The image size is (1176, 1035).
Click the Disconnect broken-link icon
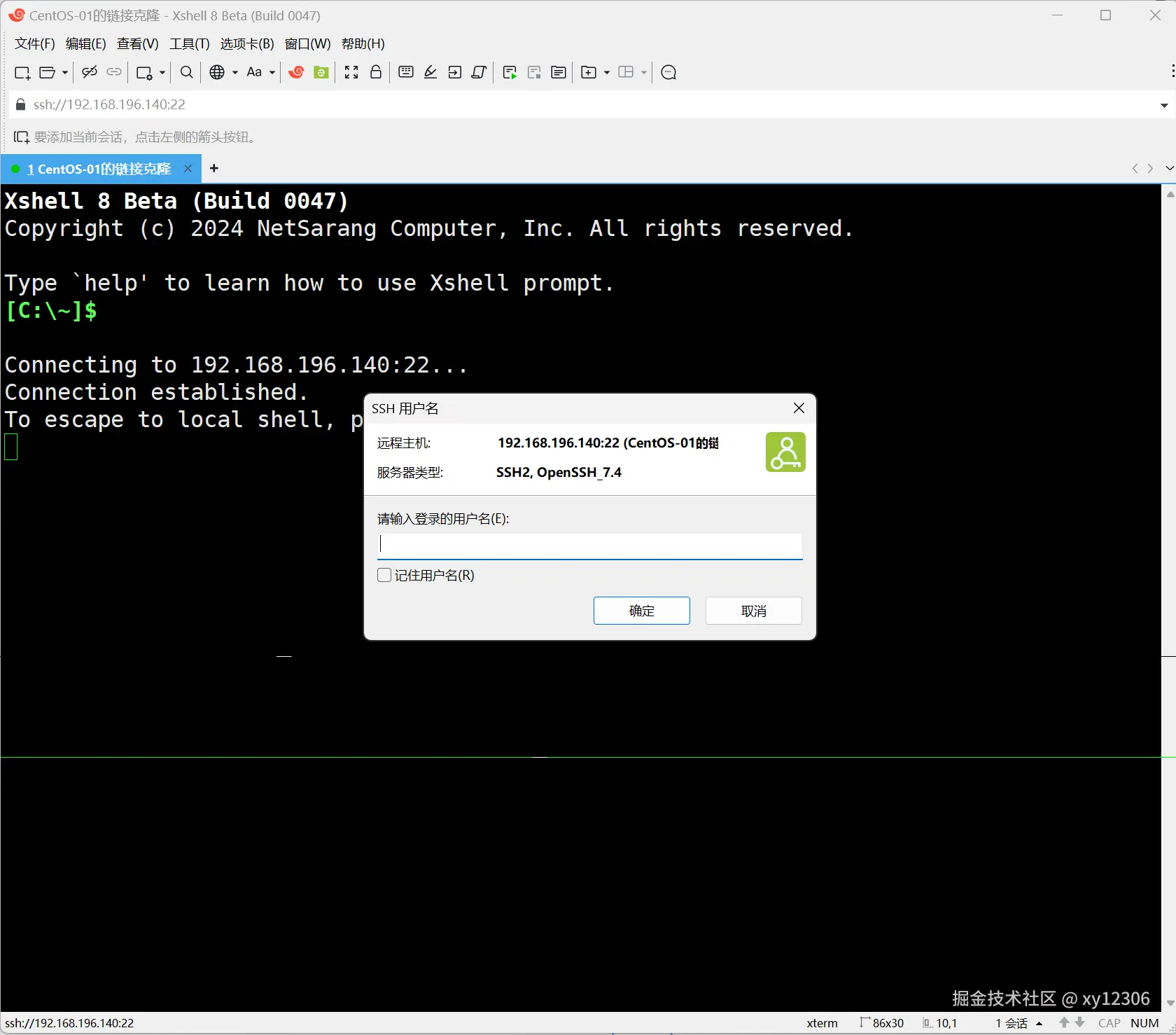pos(90,72)
